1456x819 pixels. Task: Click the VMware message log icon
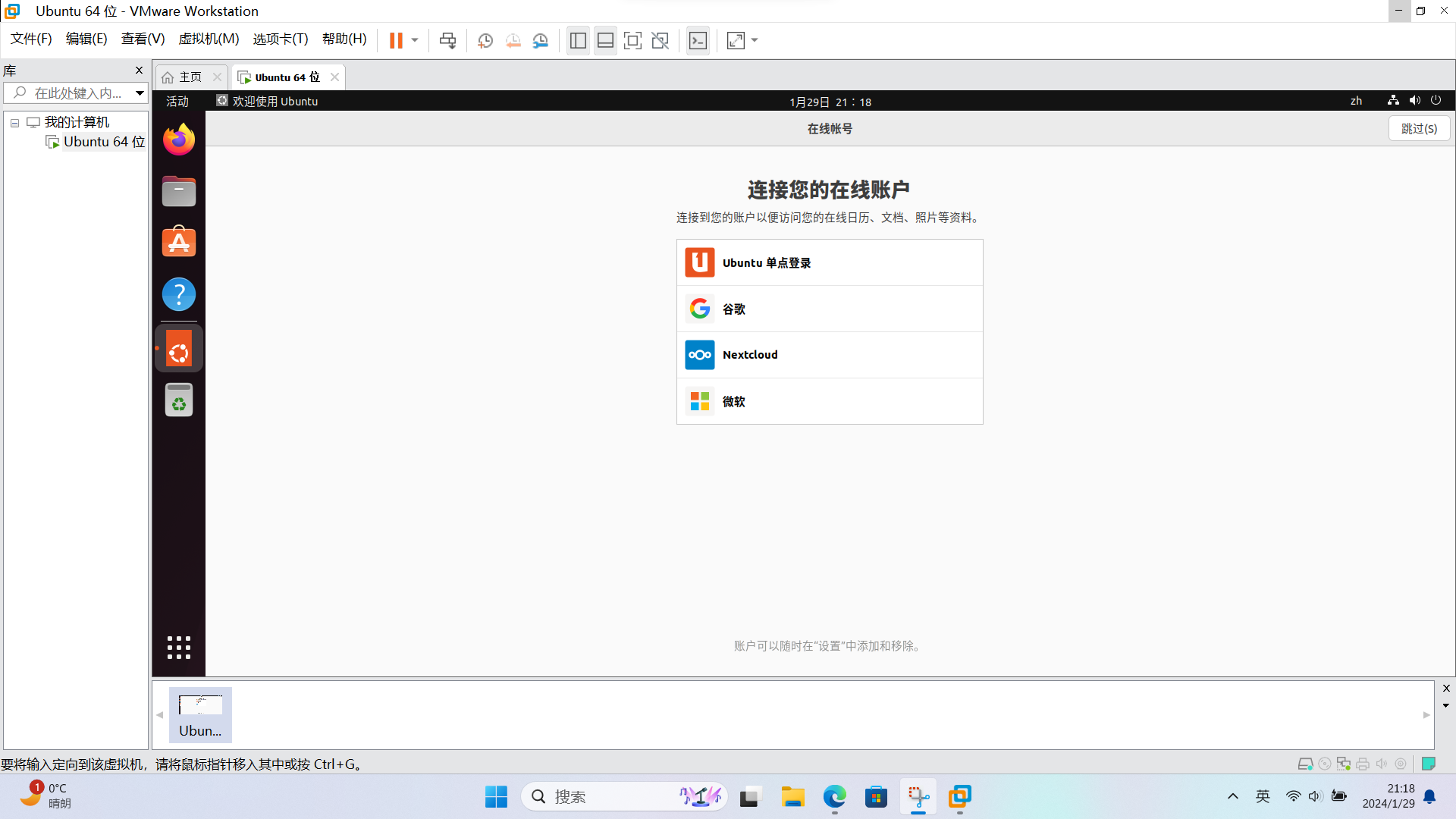click(1429, 764)
